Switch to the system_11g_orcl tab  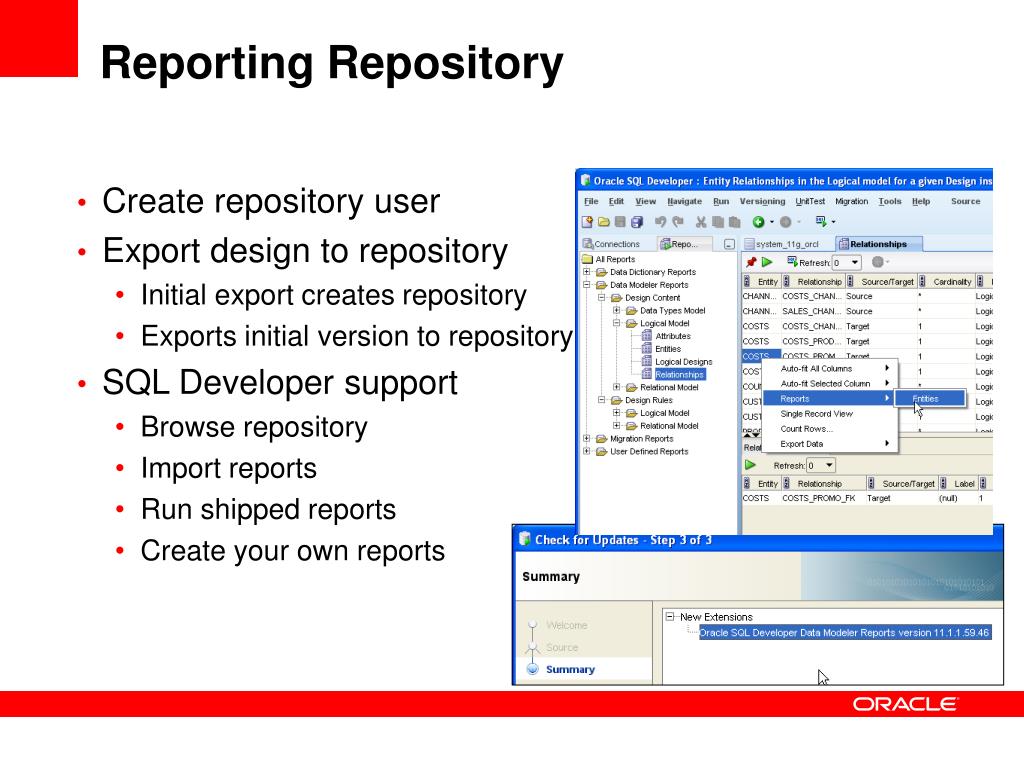(x=782, y=244)
